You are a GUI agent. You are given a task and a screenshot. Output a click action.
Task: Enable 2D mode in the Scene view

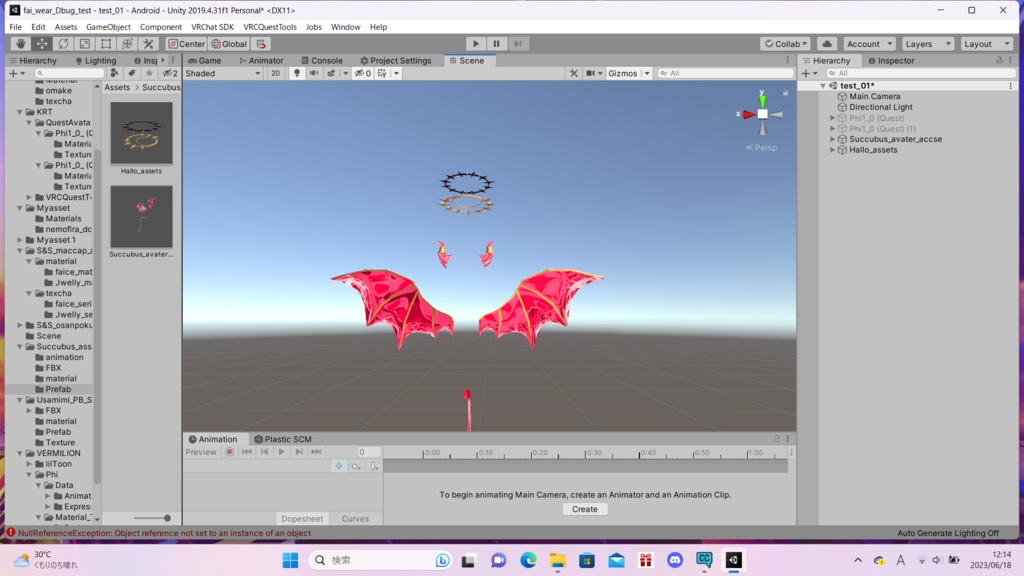(x=274, y=72)
